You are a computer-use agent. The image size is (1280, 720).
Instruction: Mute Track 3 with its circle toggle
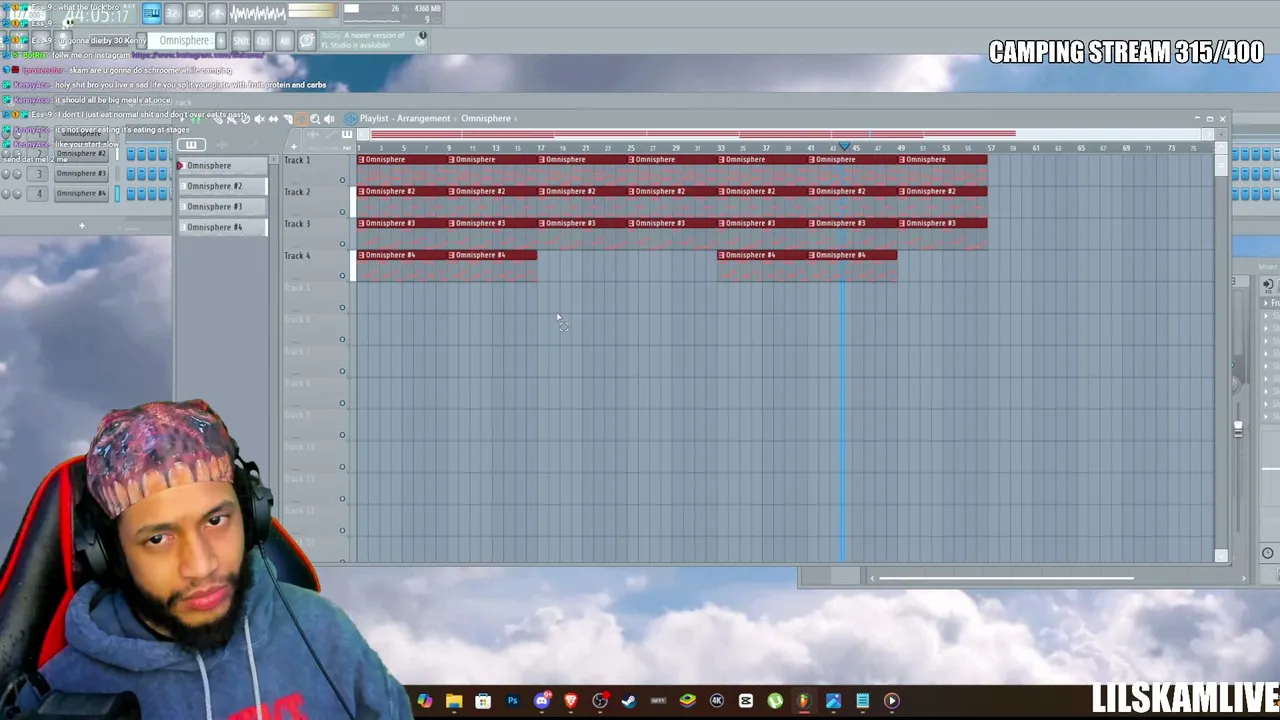pyautogui.click(x=342, y=244)
